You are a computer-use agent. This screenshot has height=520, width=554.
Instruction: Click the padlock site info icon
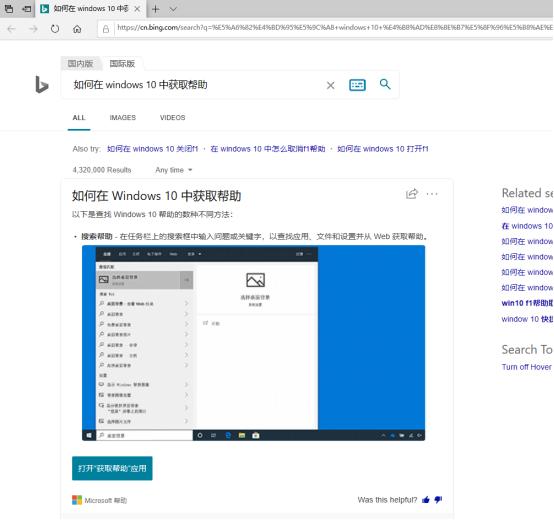point(106,29)
